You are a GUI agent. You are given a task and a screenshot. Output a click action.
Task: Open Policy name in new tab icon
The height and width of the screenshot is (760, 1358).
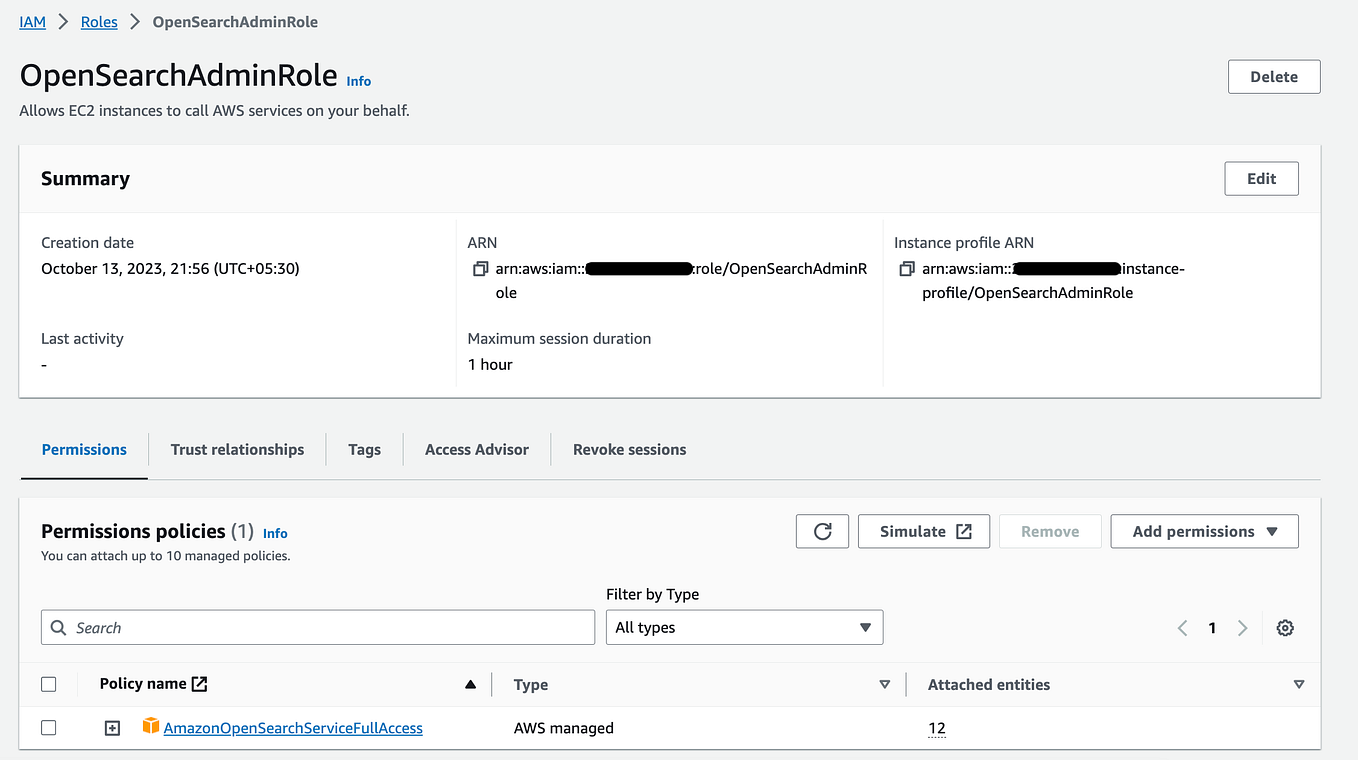point(198,683)
